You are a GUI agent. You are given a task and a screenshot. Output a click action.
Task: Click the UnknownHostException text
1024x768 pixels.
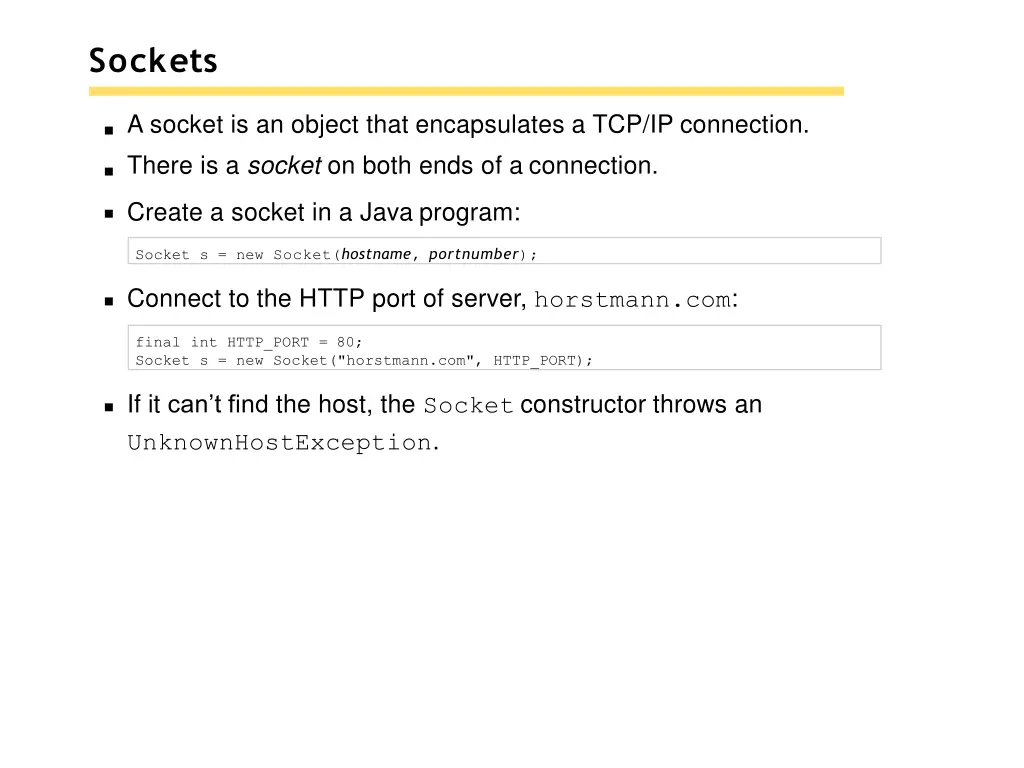[x=279, y=443]
